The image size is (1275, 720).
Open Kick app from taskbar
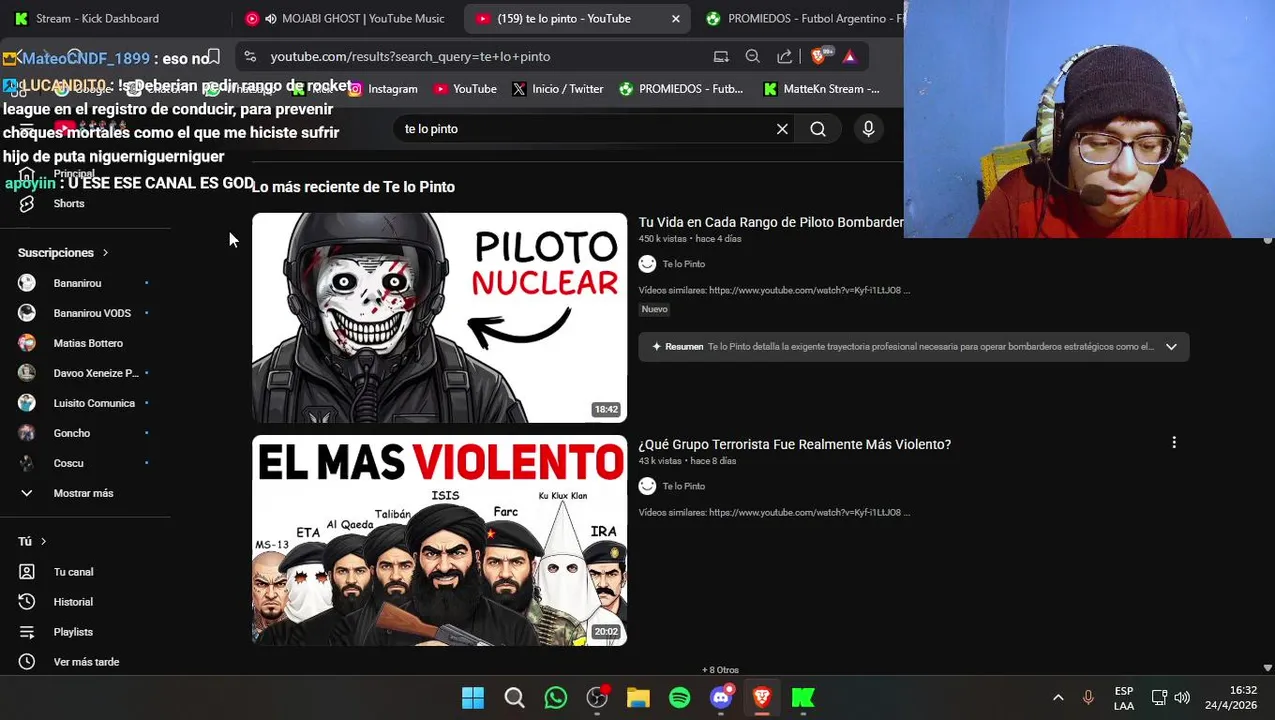coord(803,697)
